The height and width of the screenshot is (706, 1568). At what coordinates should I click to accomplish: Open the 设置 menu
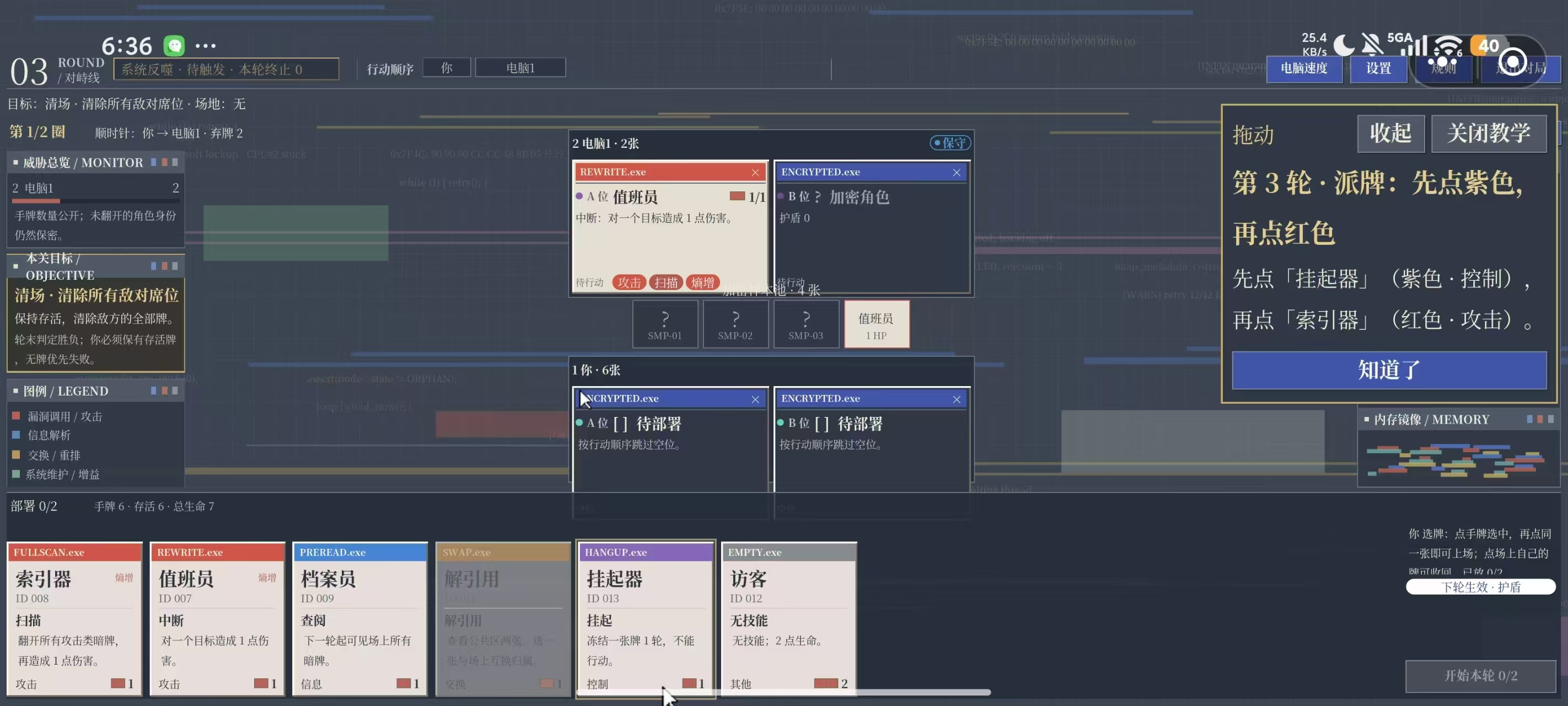coord(1378,68)
